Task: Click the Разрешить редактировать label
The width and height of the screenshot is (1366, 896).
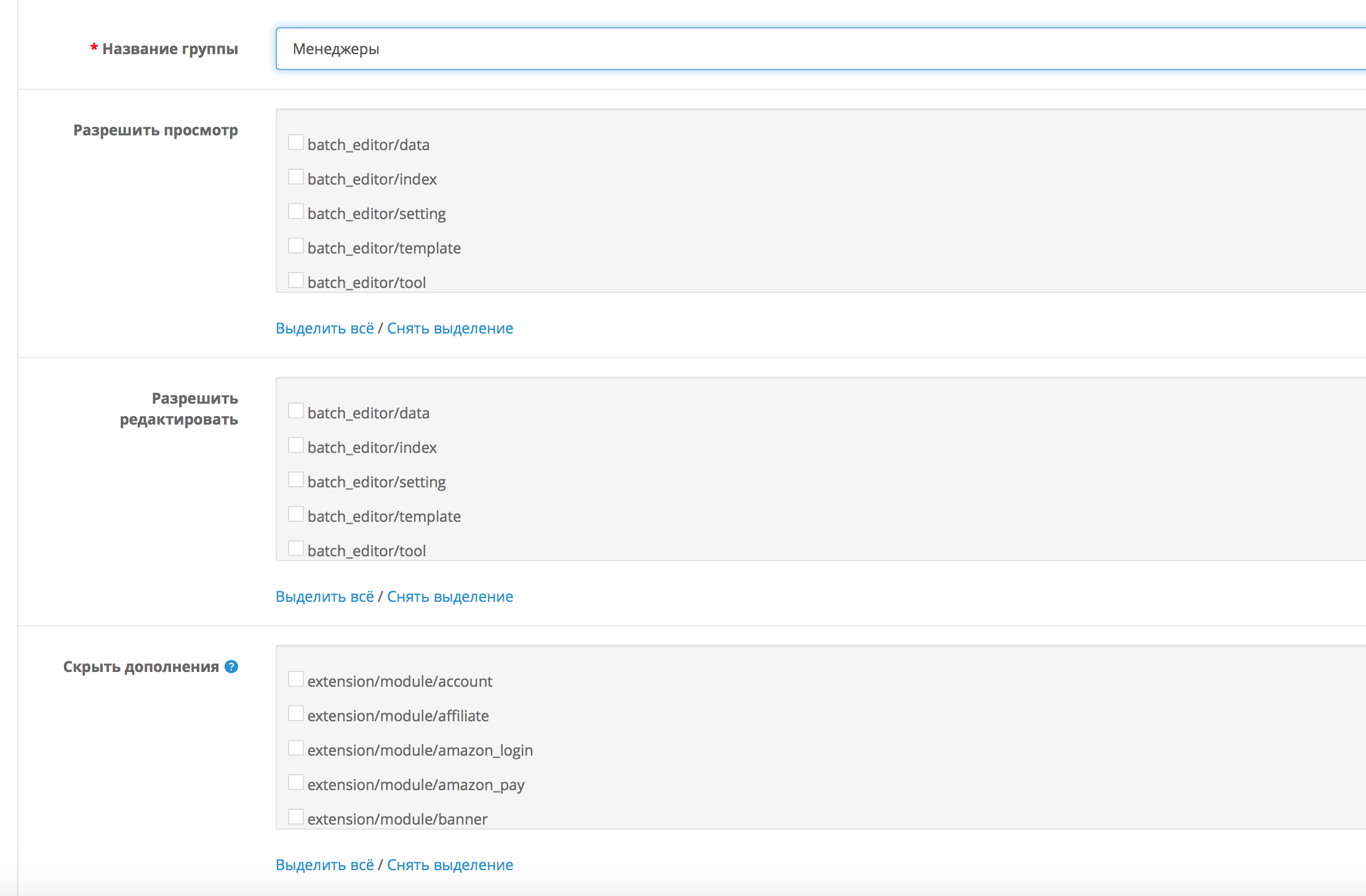Action: coord(179,409)
